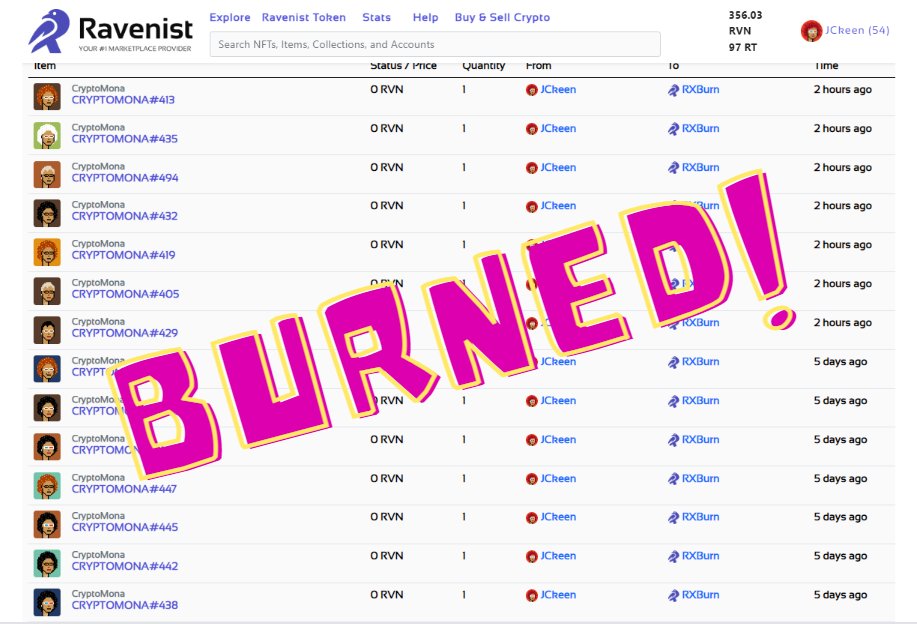This screenshot has width=917, height=624.
Task: Open JCkeen sender in CRYPTOMONA#494 row
Action: tap(558, 167)
